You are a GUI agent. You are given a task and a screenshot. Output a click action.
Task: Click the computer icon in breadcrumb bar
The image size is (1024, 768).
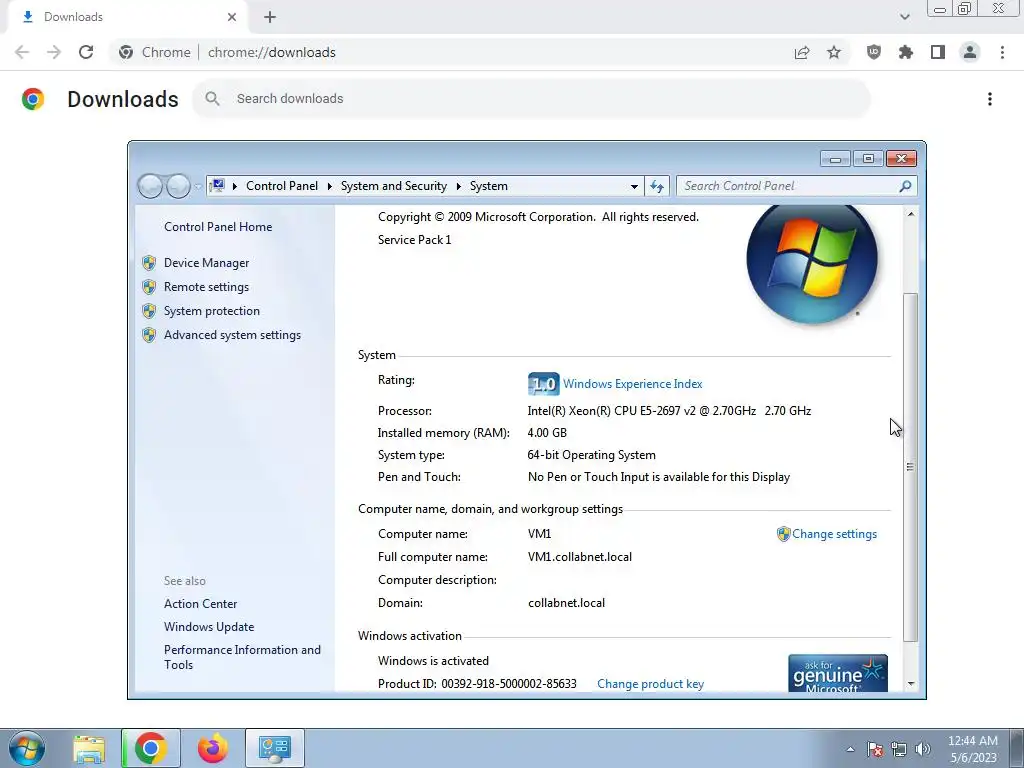(x=217, y=185)
